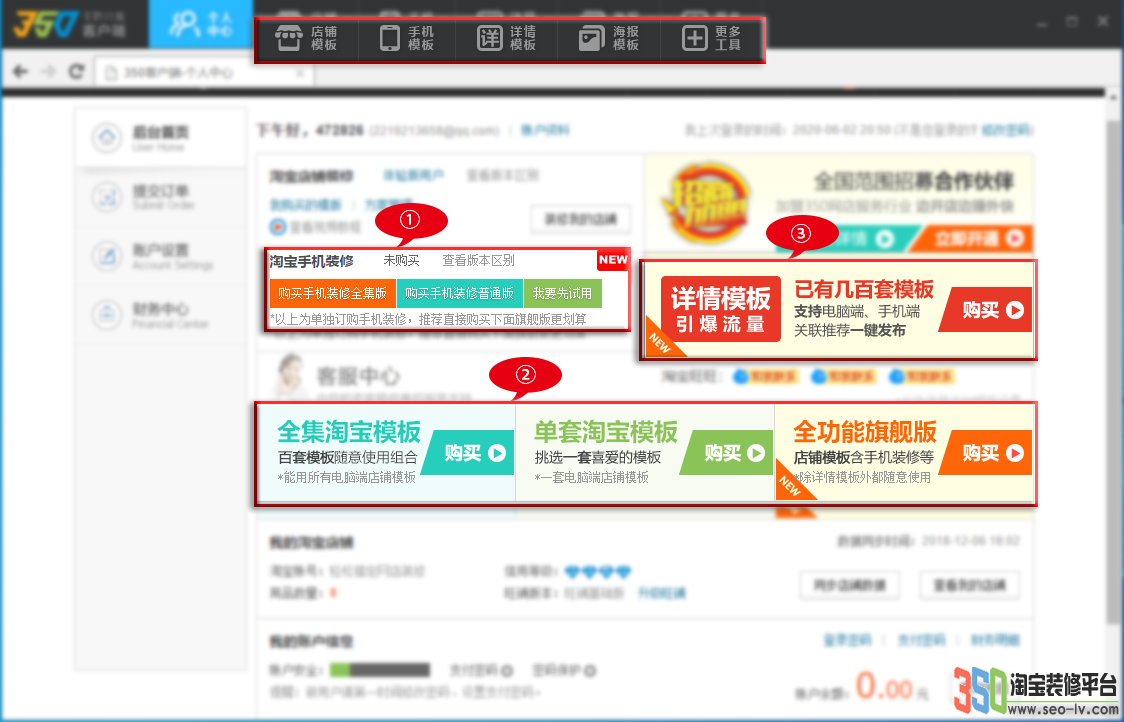Click the scrollbar up arrow
The width and height of the screenshot is (1124, 722).
[x=1113, y=97]
